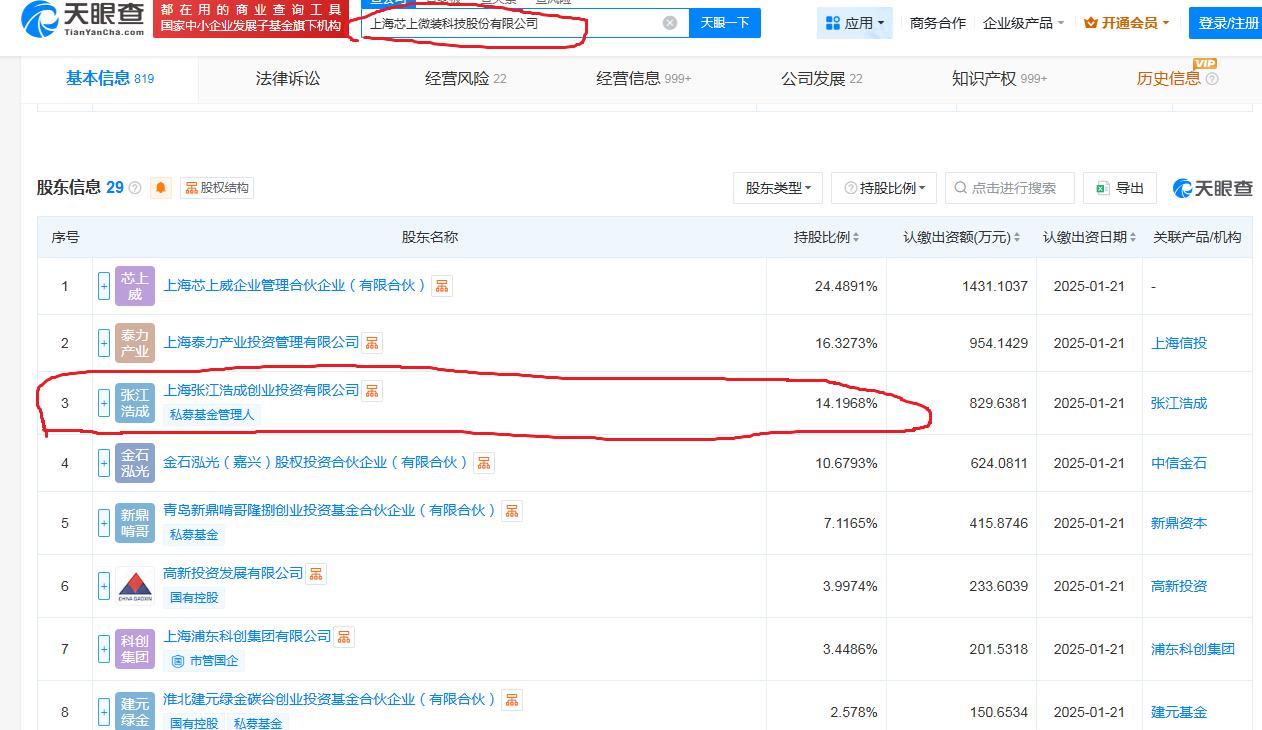Open the 应用 apps dropdown
Screen dimensions: 1262x730
tap(854, 23)
